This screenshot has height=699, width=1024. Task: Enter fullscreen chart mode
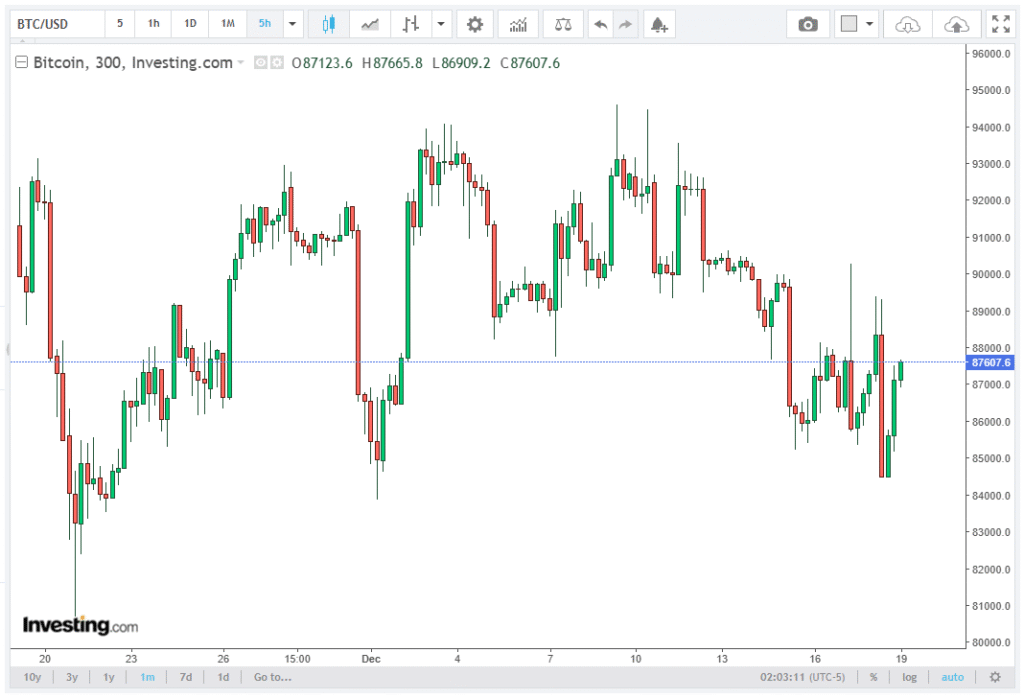click(999, 24)
